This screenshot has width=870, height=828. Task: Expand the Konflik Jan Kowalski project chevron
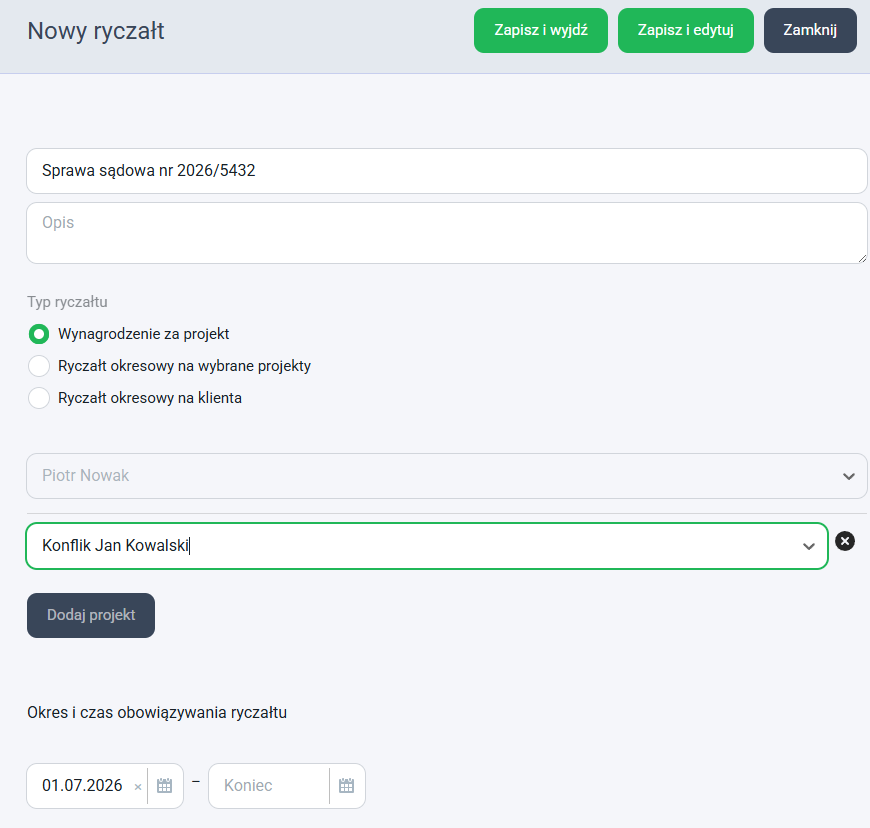tap(808, 546)
